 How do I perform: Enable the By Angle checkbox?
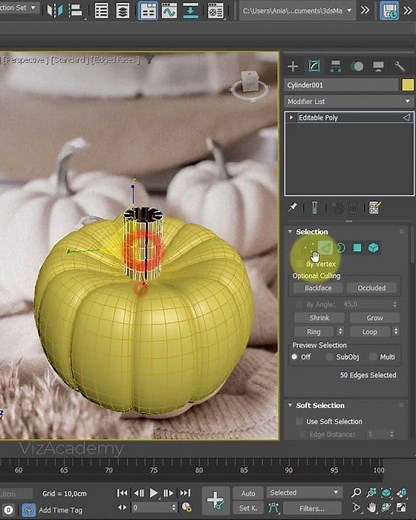[x=299, y=304]
